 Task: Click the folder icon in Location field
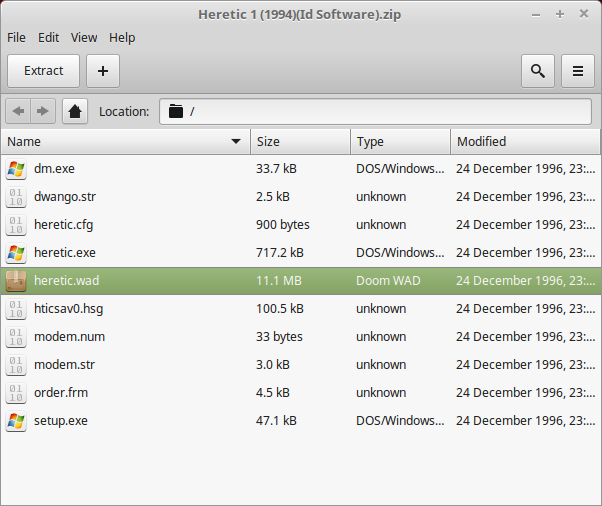(x=176, y=111)
